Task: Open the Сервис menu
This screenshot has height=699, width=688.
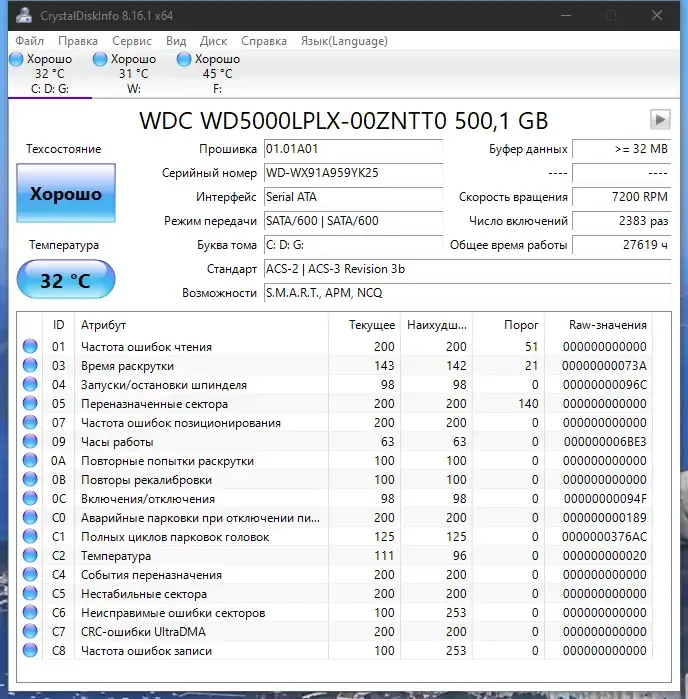Action: pyautogui.click(x=132, y=41)
